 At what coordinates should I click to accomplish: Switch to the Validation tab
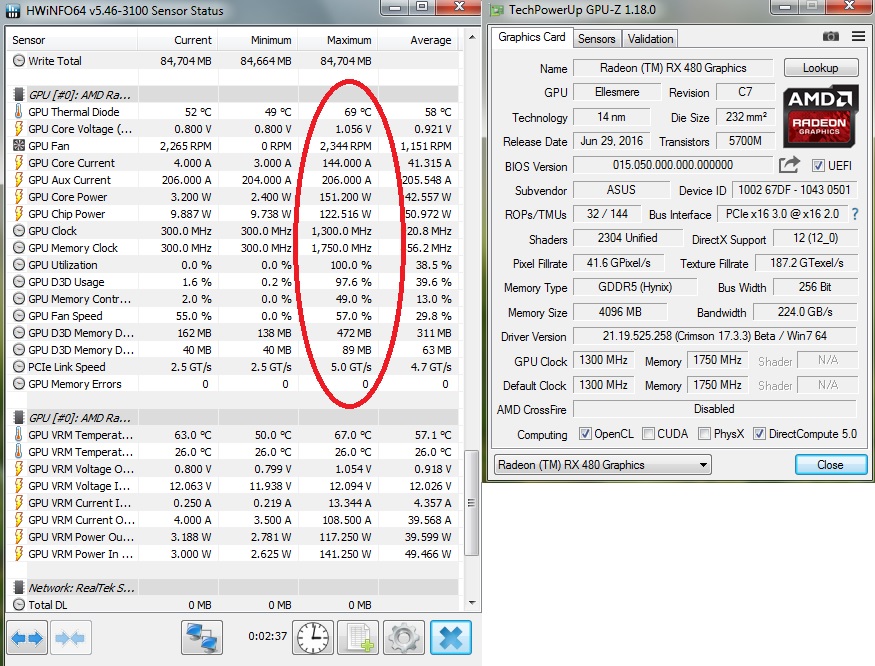[x=650, y=39]
